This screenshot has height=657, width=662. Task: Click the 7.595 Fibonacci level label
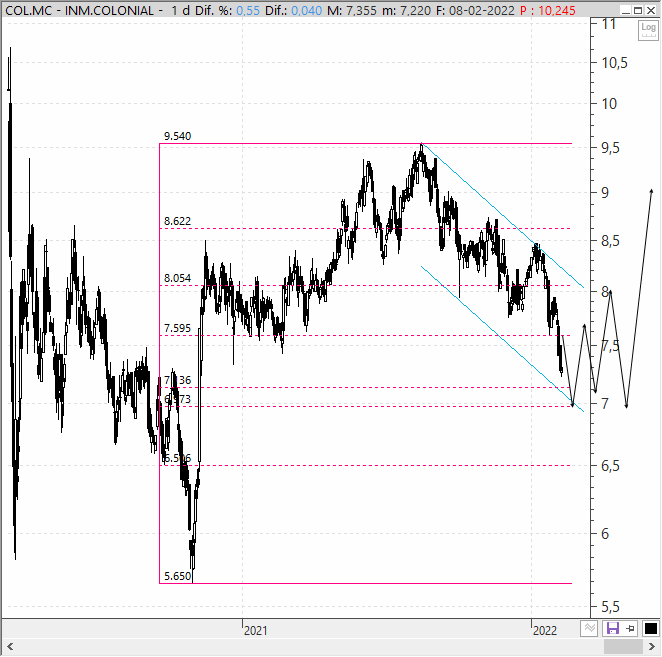click(177, 328)
